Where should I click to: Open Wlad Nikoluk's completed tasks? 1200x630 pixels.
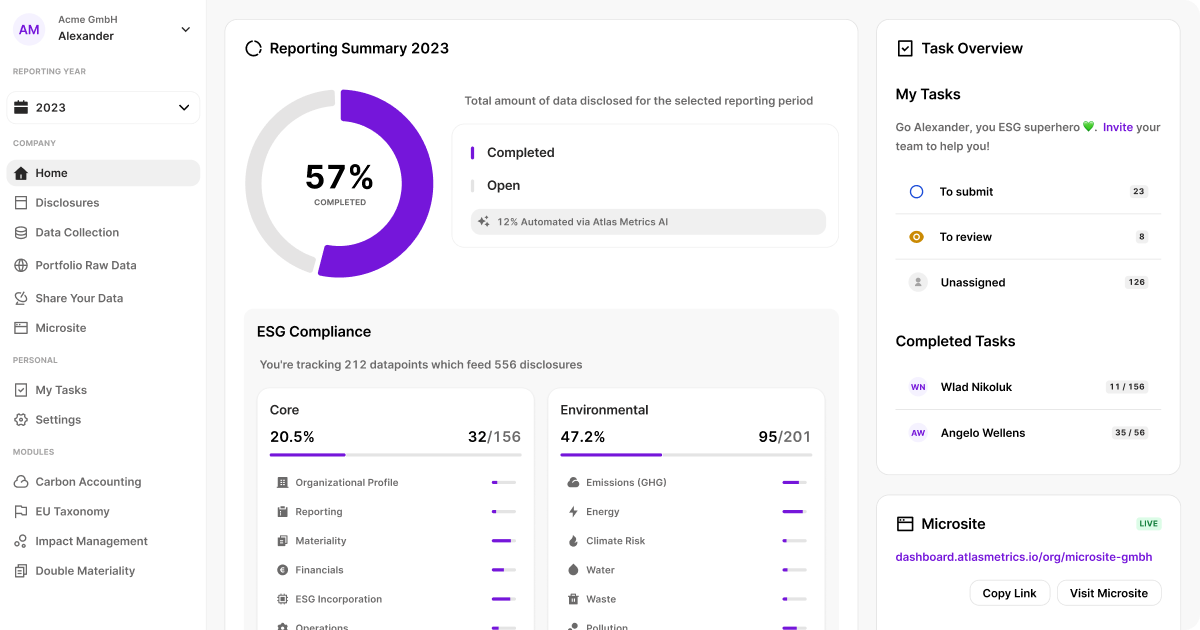[1028, 387]
